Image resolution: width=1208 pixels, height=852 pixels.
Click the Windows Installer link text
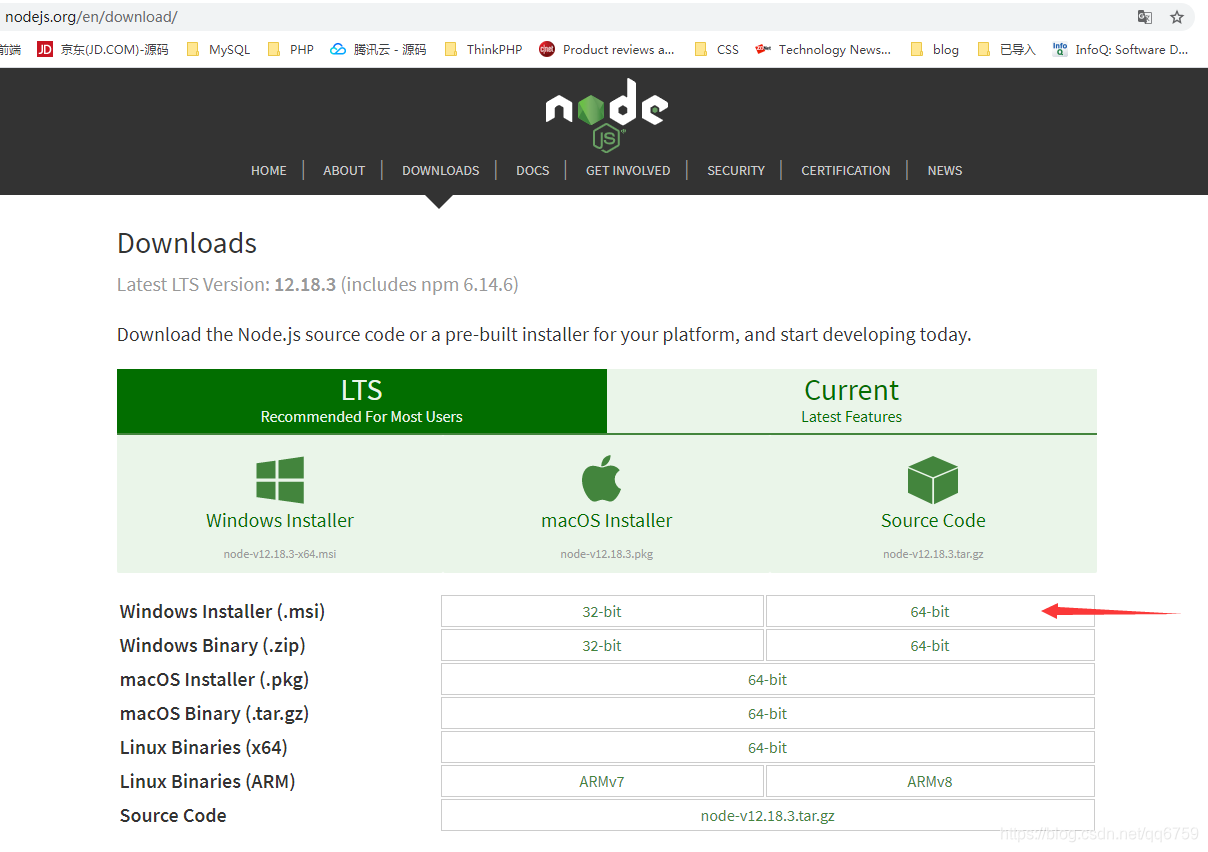coord(280,520)
